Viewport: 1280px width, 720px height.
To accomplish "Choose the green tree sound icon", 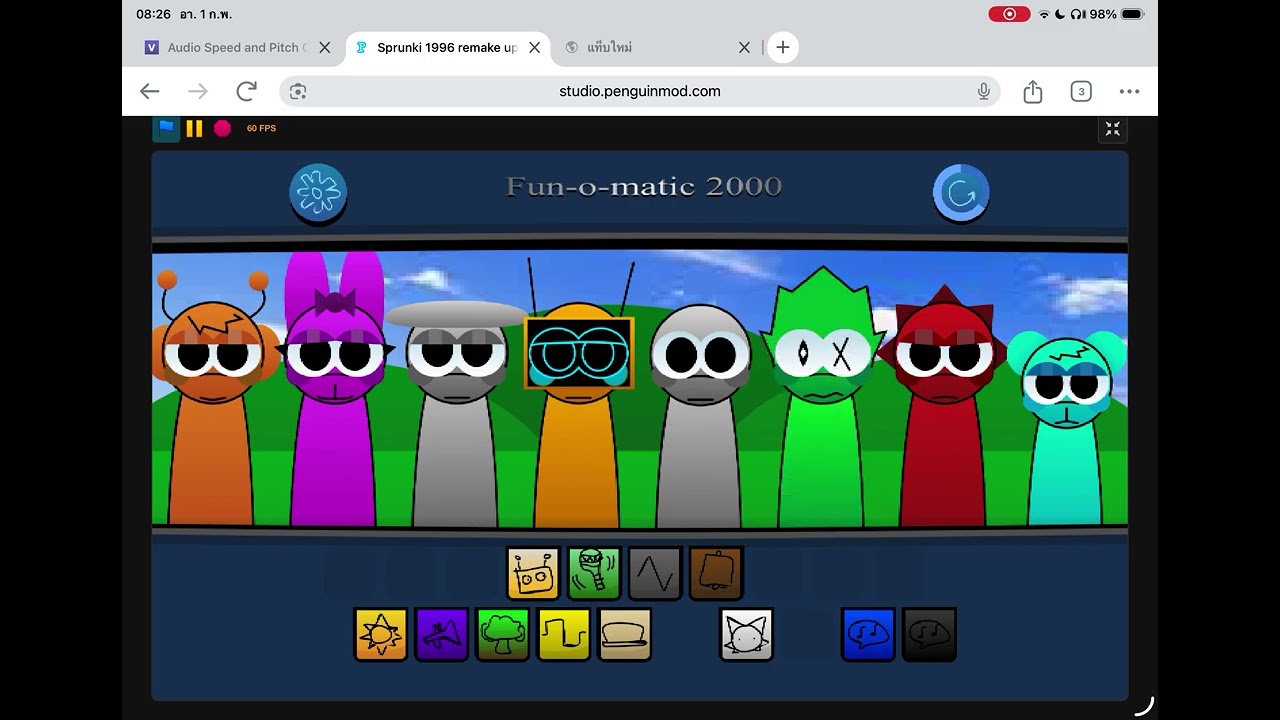I will tap(503, 634).
